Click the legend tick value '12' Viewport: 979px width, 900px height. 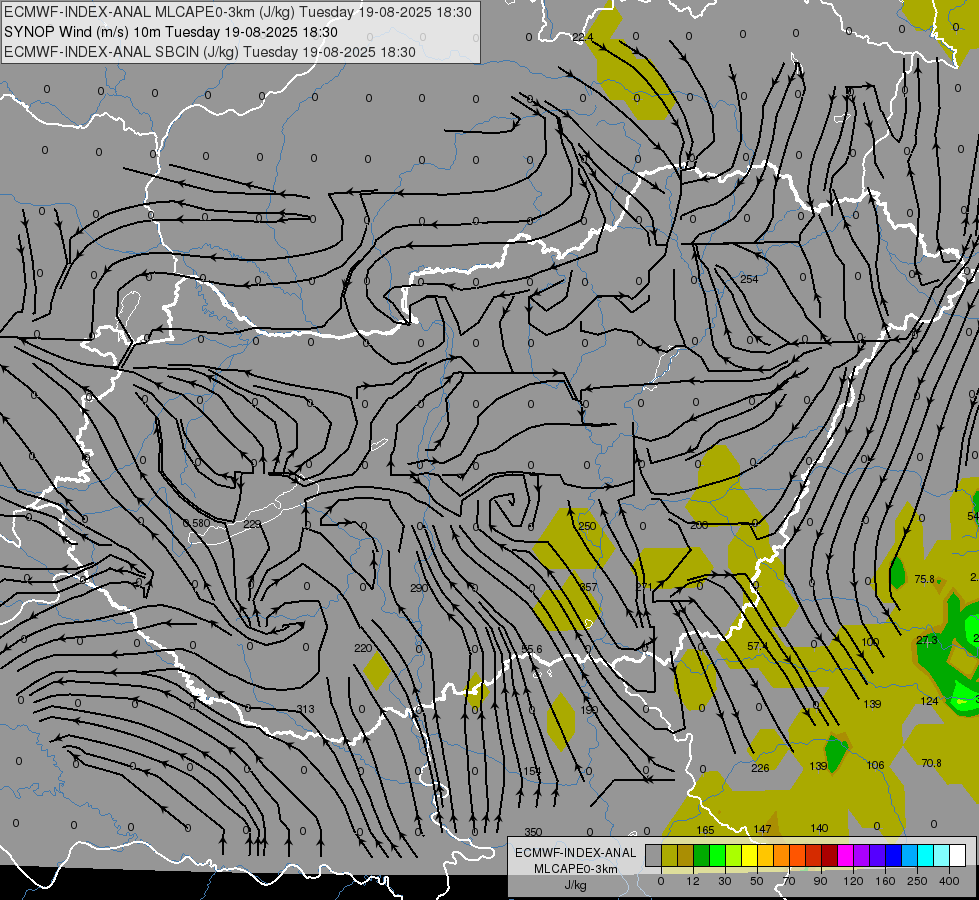coord(693,881)
